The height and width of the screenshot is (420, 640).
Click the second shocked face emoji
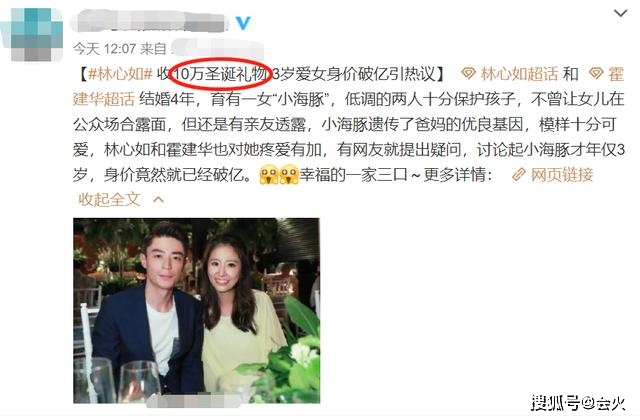click(x=289, y=175)
